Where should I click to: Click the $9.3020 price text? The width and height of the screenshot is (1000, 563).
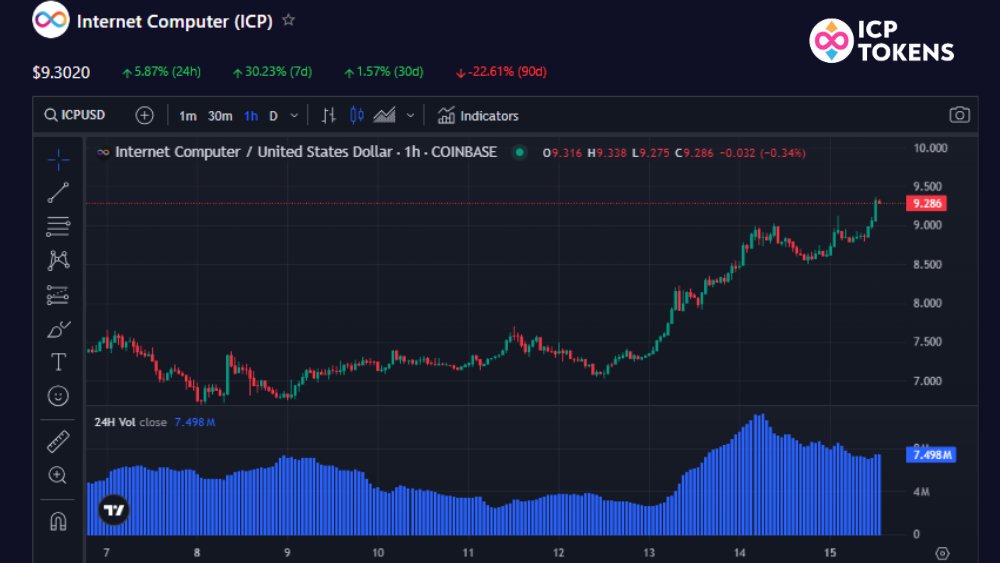(61, 72)
